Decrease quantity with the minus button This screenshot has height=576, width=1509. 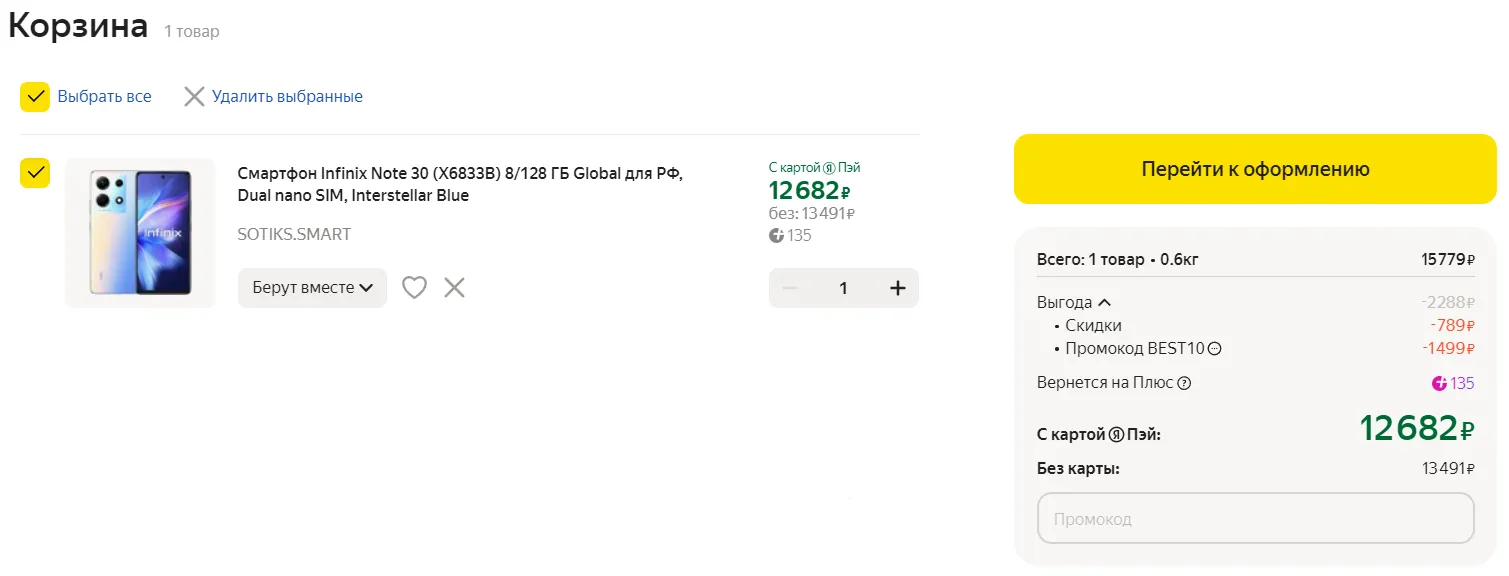(790, 288)
